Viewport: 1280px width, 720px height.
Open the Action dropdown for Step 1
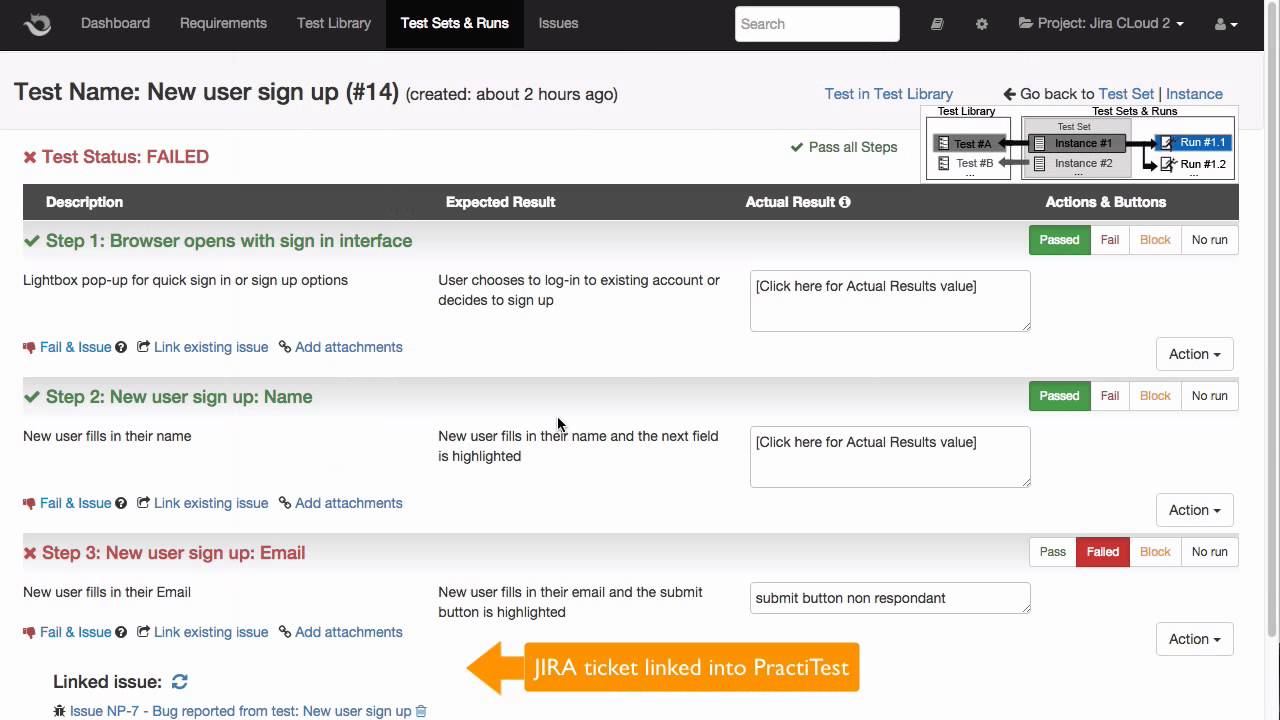[x=1194, y=354]
